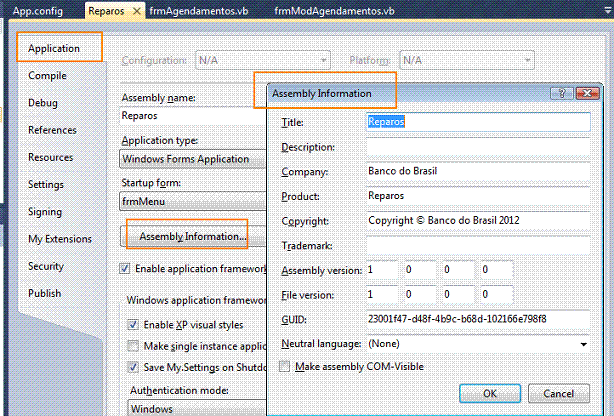
Task: Open the Publish page
Action: click(44, 293)
